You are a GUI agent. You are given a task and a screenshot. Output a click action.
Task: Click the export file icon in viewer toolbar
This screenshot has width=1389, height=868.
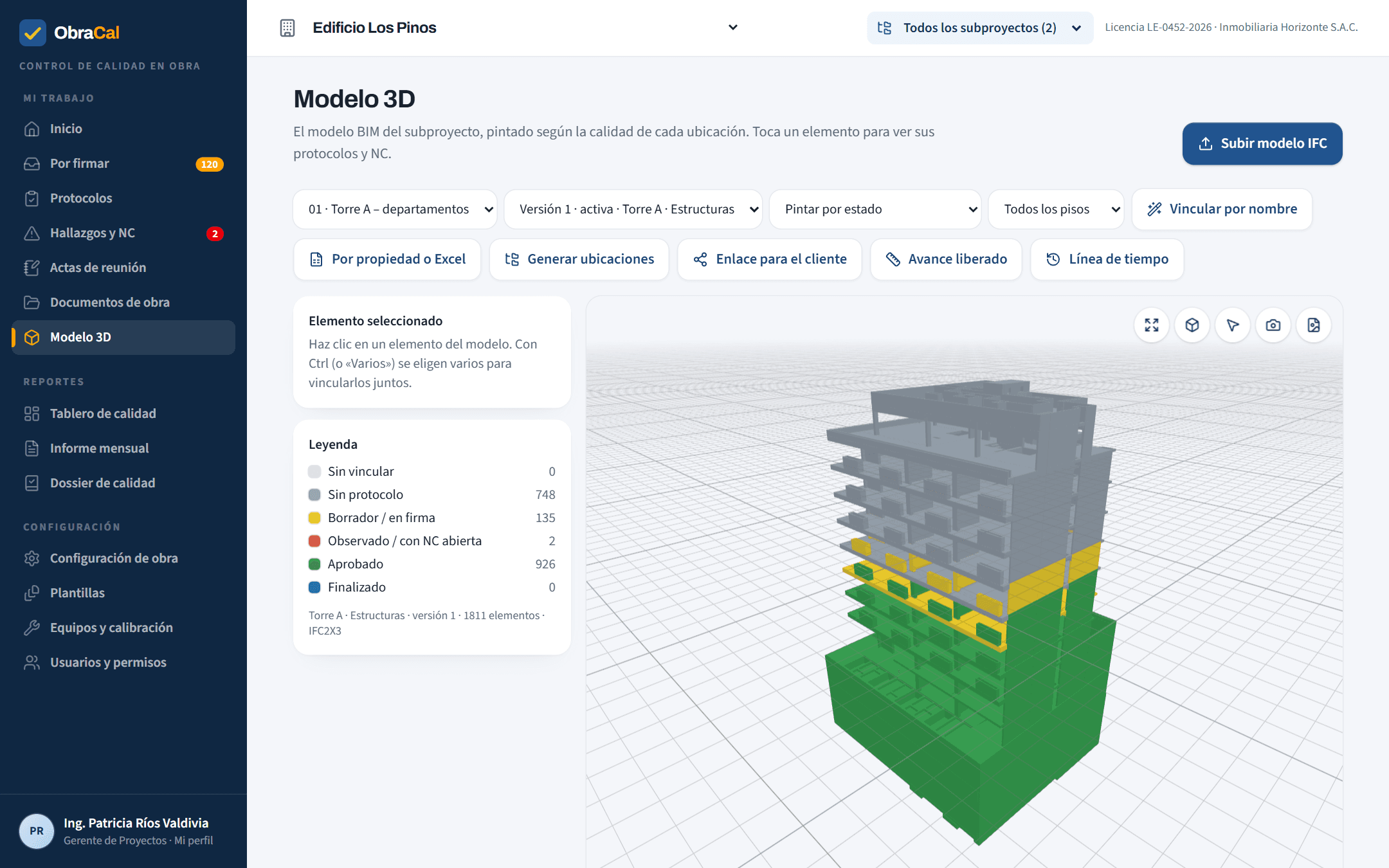coord(1314,325)
